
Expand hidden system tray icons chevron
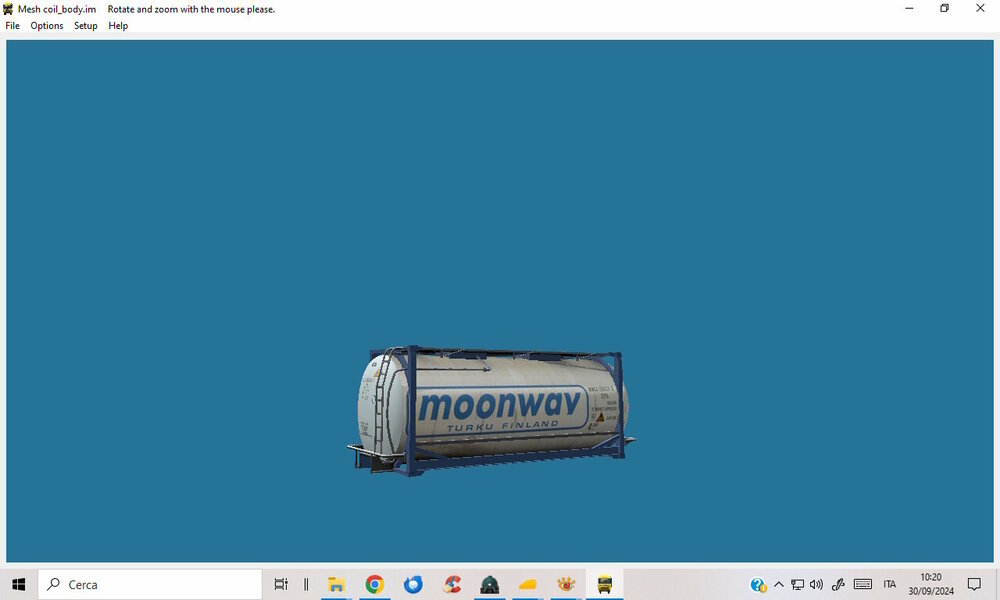[x=779, y=584]
